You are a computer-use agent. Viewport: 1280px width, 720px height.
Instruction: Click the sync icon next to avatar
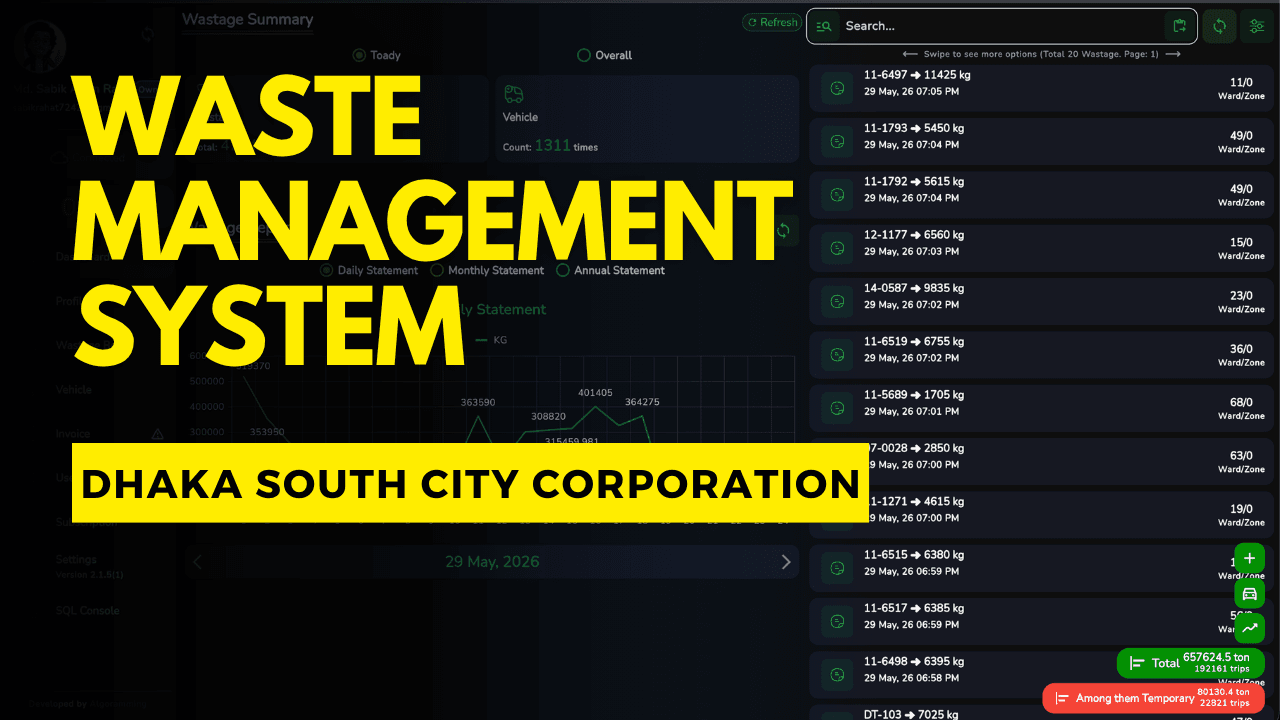pos(147,35)
